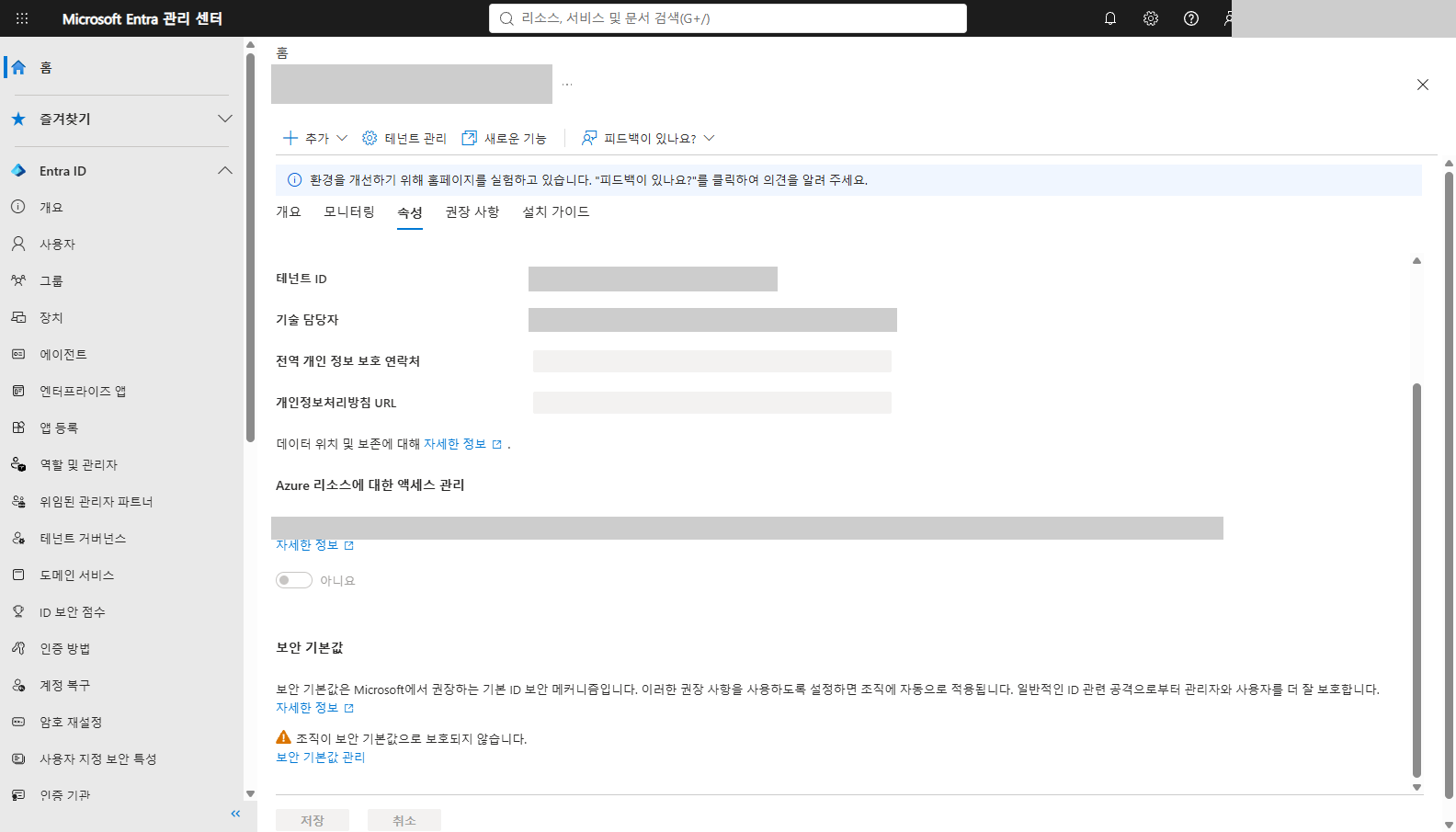1456x832 pixels.
Task: Open 장치 devices icon in sidebar
Action: tap(18, 317)
